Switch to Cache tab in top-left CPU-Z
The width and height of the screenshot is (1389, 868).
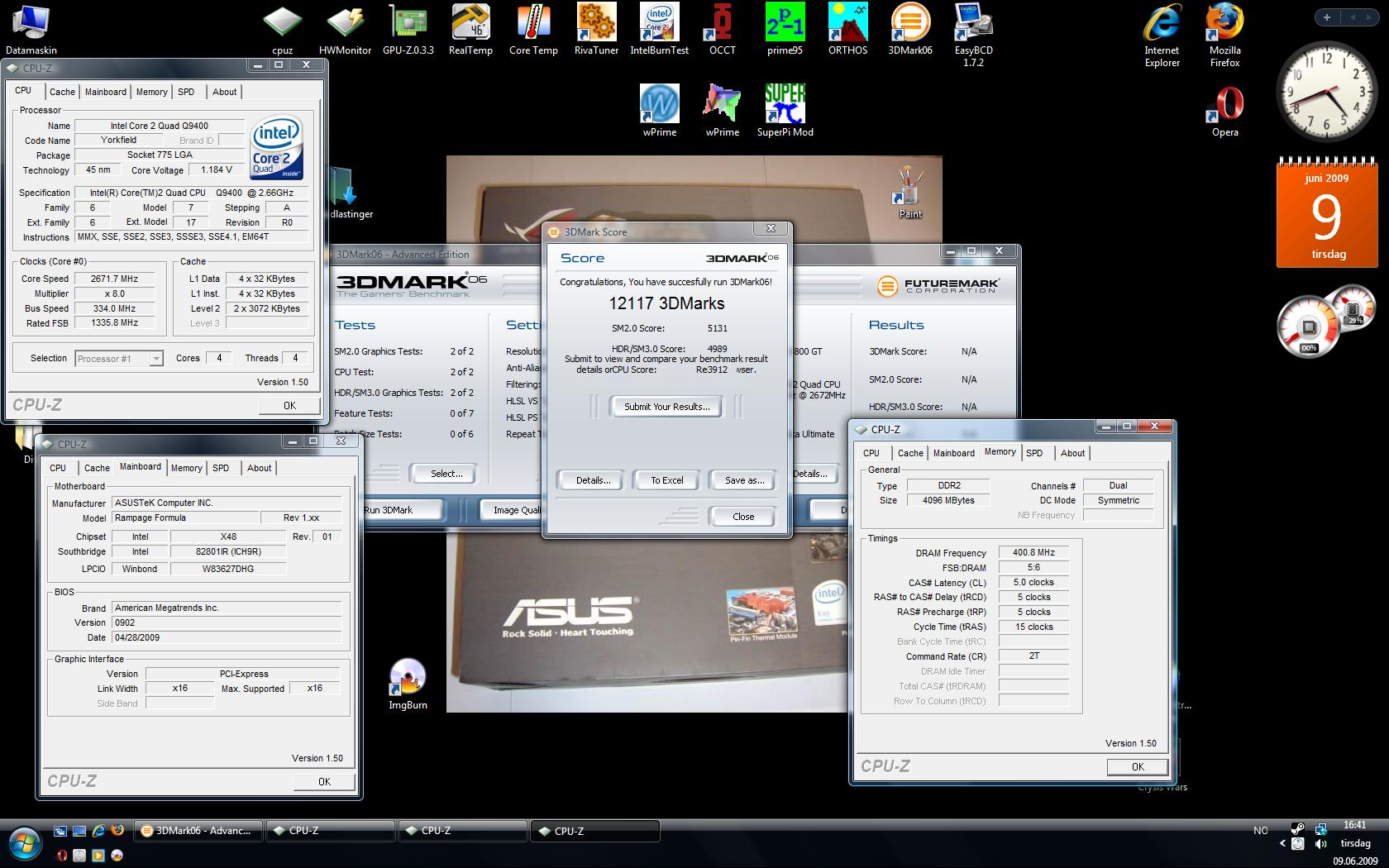click(62, 92)
